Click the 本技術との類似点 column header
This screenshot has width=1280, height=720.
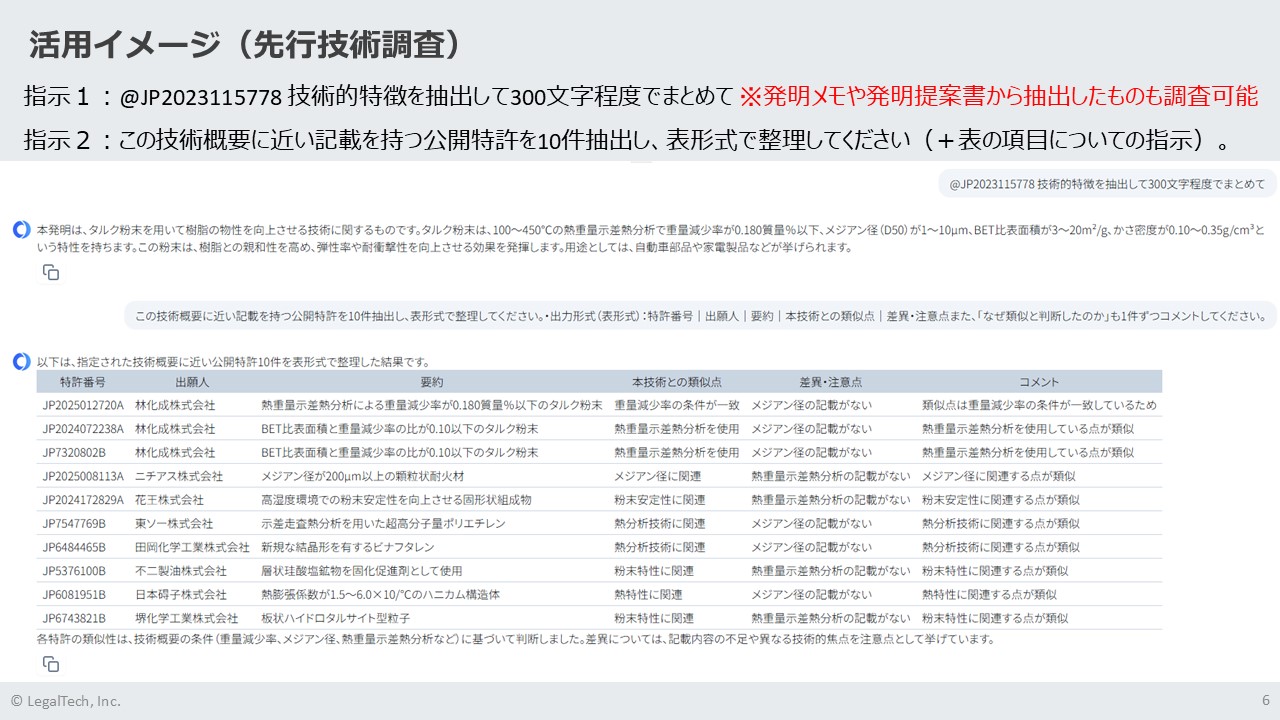677,382
